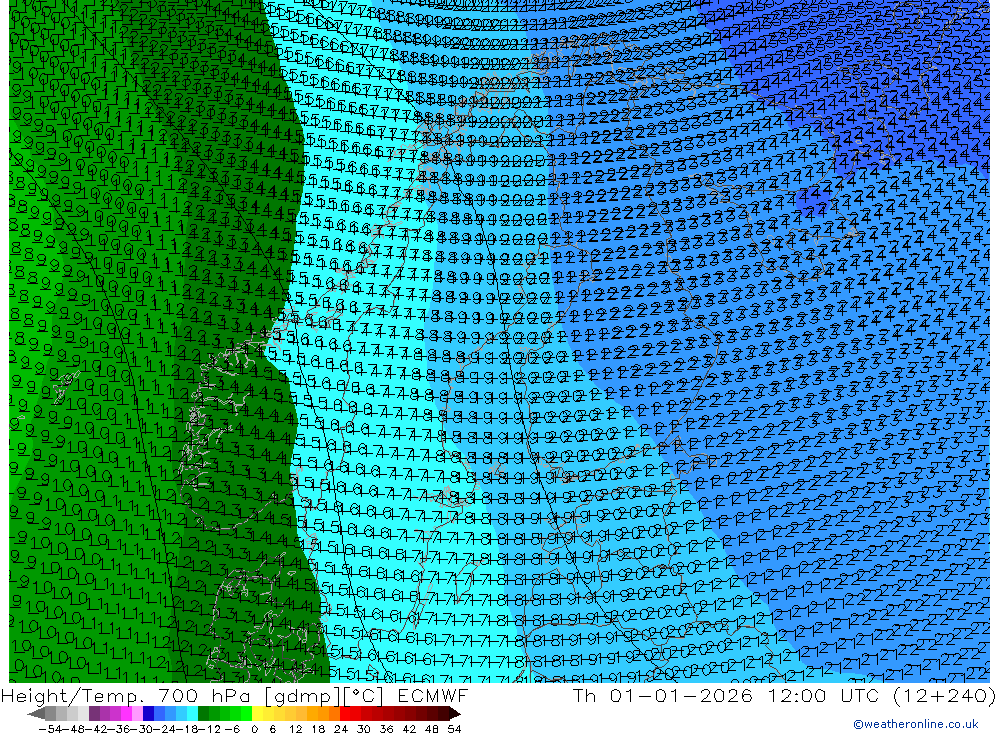1000x733 pixels.
Task: Click the 54 value on the color scale
Action: tap(454, 729)
